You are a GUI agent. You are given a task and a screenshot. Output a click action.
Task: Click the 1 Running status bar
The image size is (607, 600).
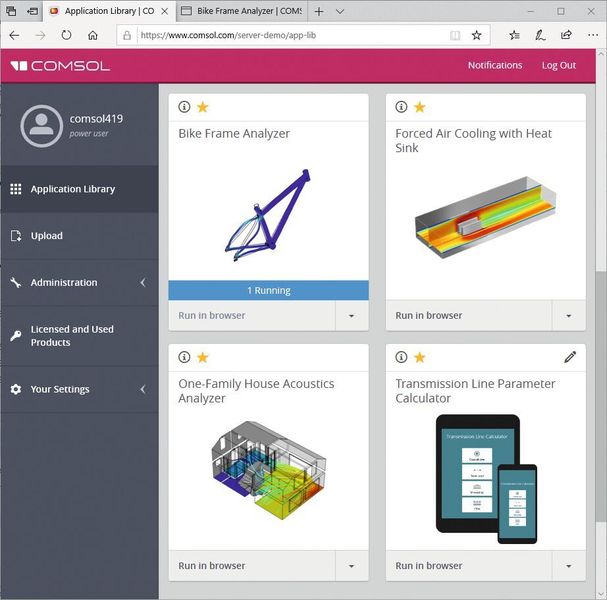coord(268,290)
